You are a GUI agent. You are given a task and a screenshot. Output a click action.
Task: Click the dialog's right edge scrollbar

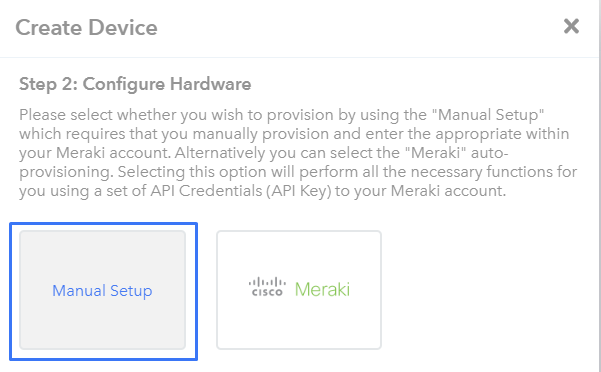click(599, 186)
